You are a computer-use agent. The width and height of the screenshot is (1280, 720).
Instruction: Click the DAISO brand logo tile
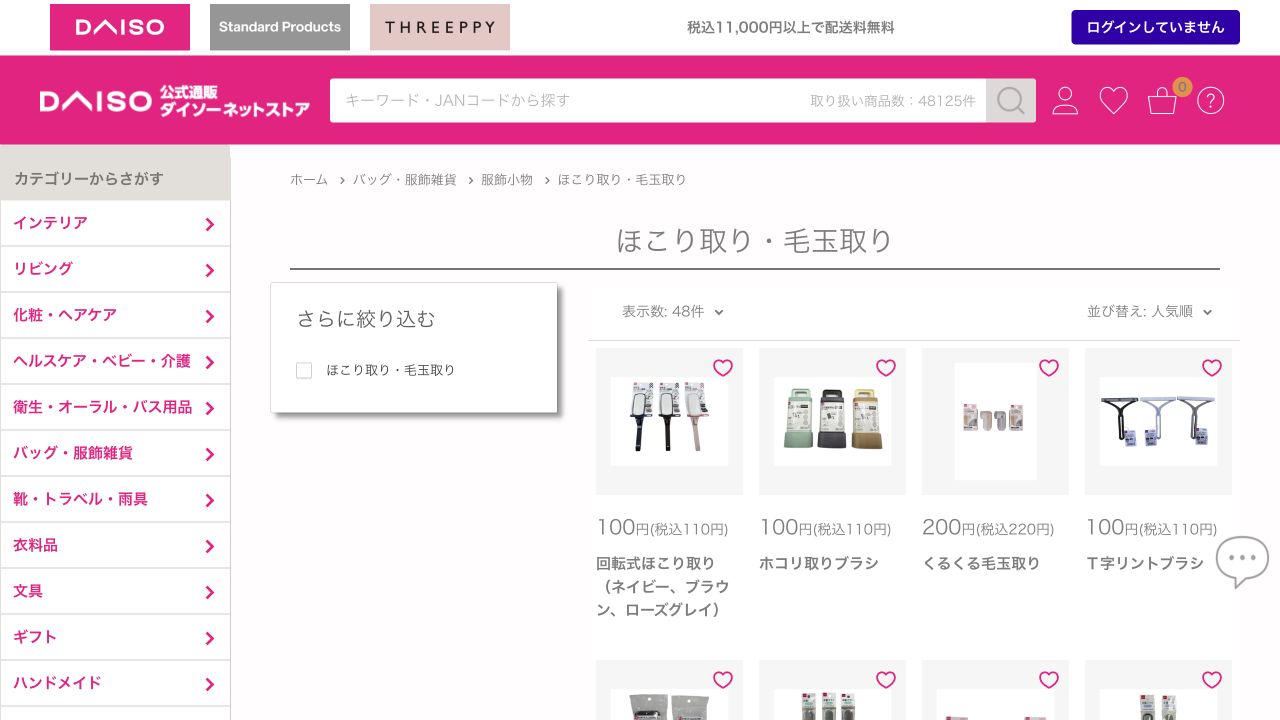point(120,27)
